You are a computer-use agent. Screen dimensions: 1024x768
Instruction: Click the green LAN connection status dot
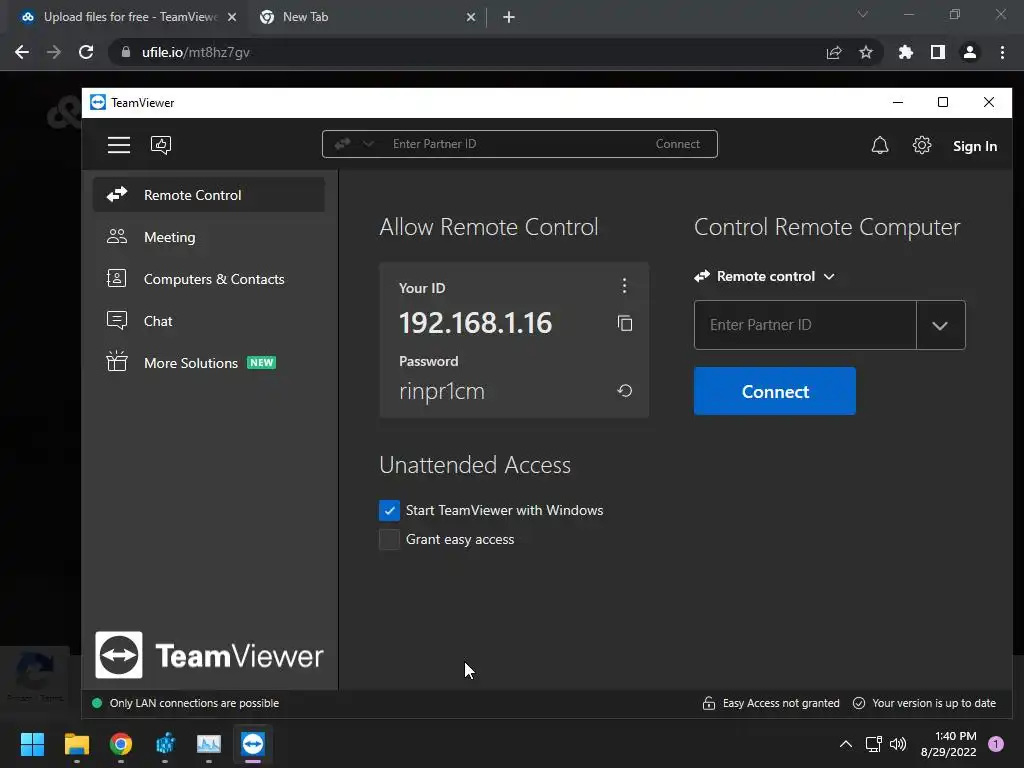[x=97, y=703]
